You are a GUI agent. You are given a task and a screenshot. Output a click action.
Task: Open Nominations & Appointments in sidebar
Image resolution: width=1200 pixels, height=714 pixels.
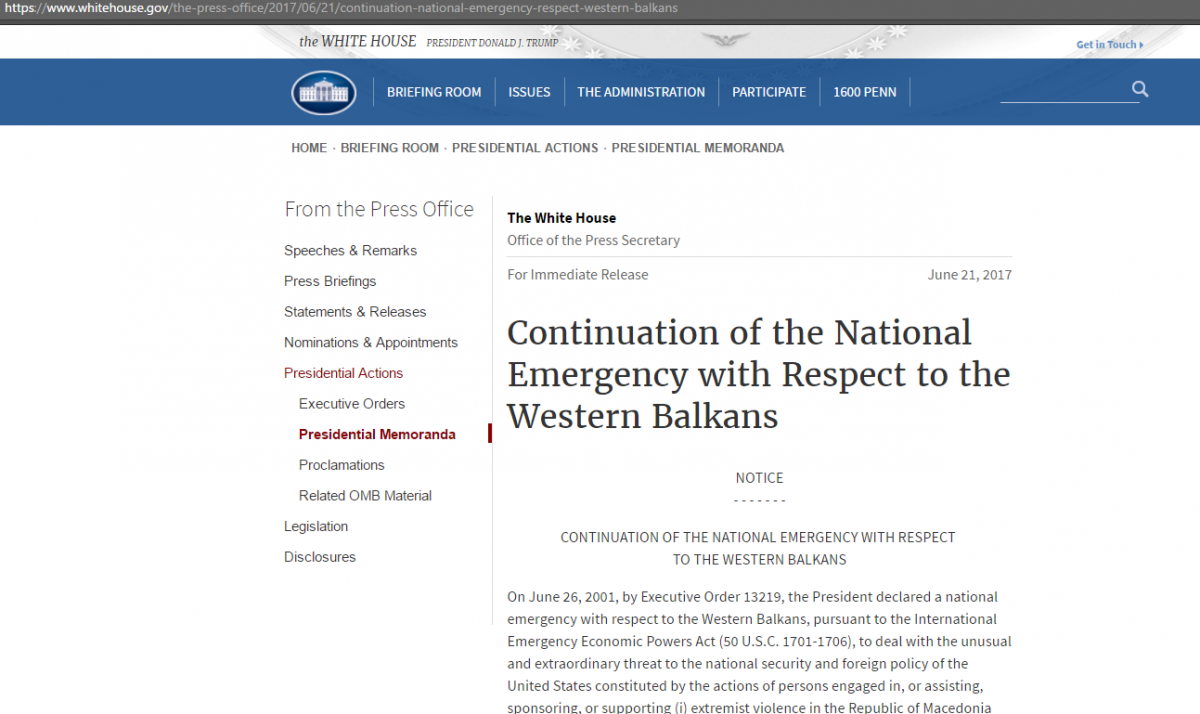[x=371, y=343]
